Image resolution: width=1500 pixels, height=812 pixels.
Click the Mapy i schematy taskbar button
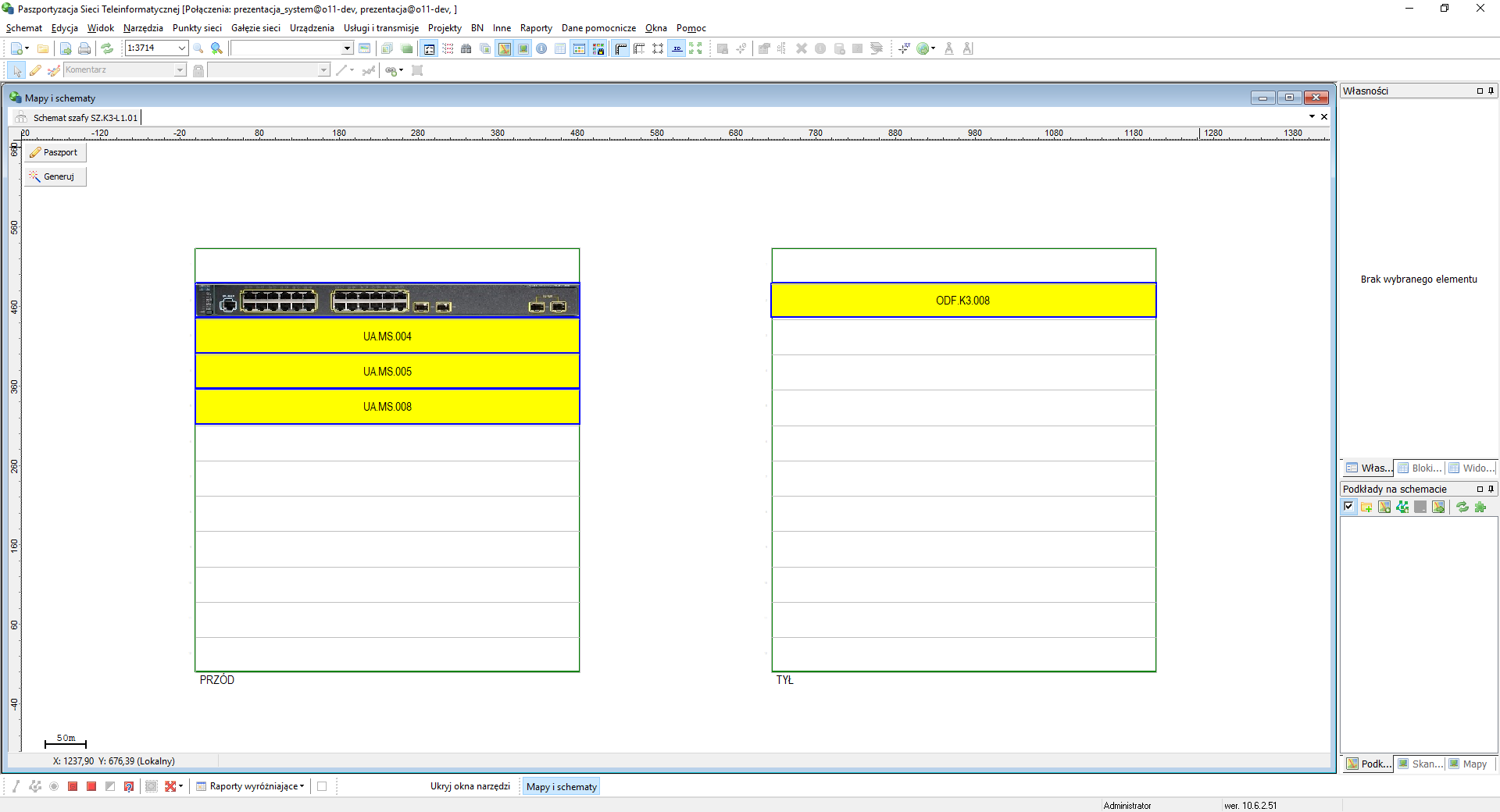[561, 786]
